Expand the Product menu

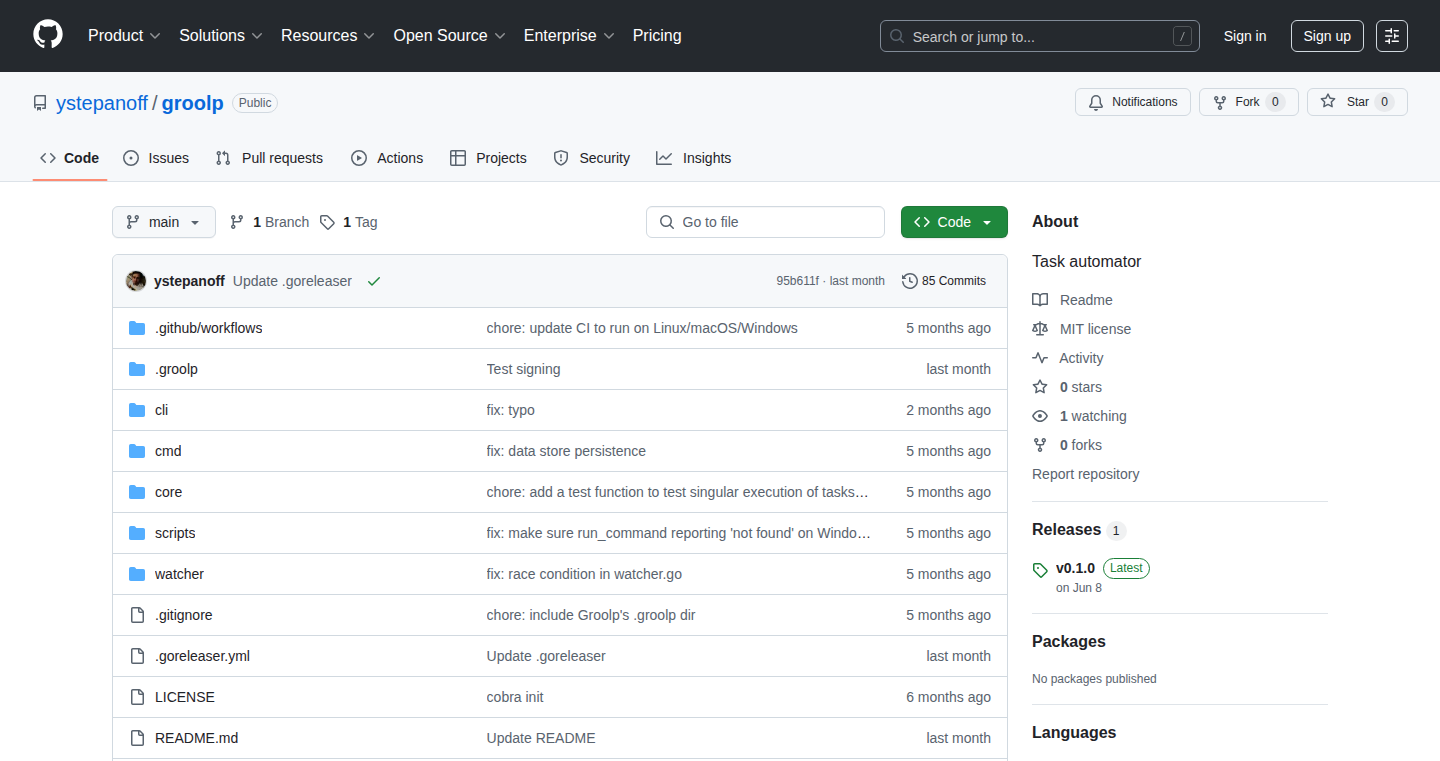tap(124, 35)
